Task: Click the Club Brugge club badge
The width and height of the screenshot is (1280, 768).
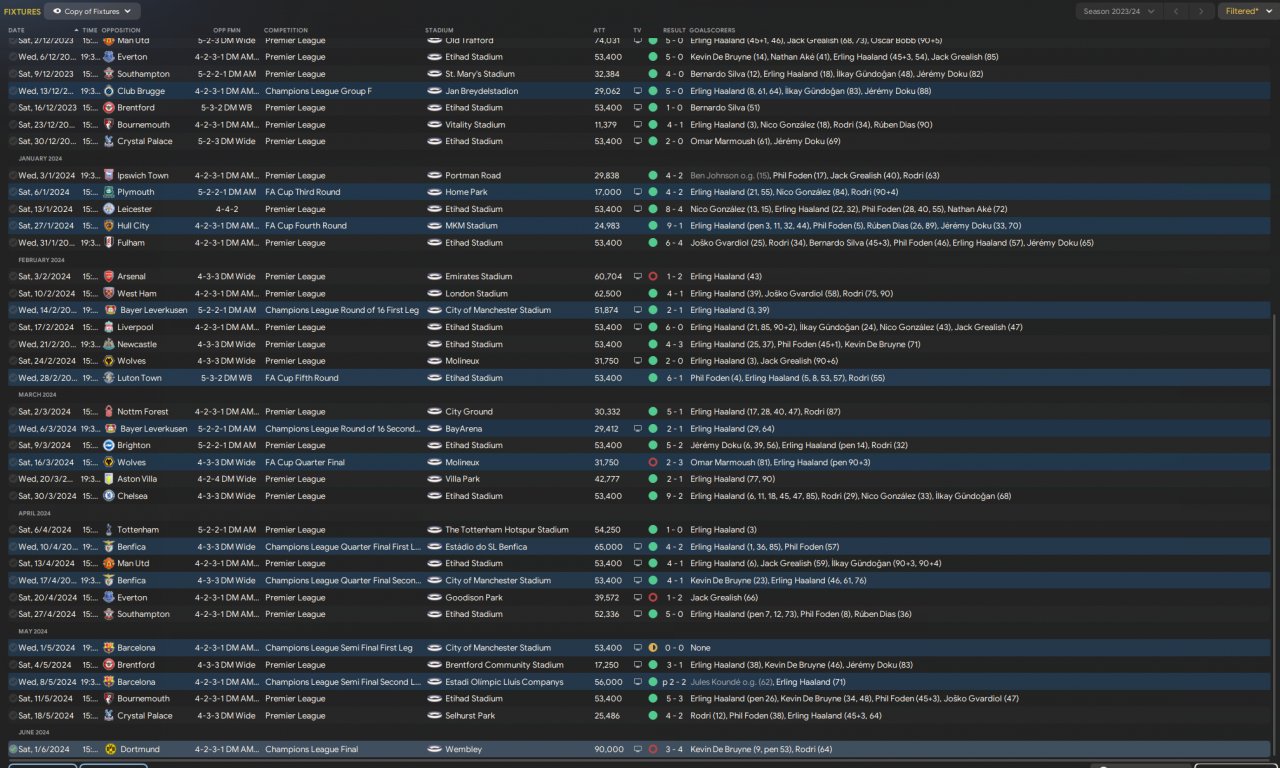Action: click(x=108, y=91)
